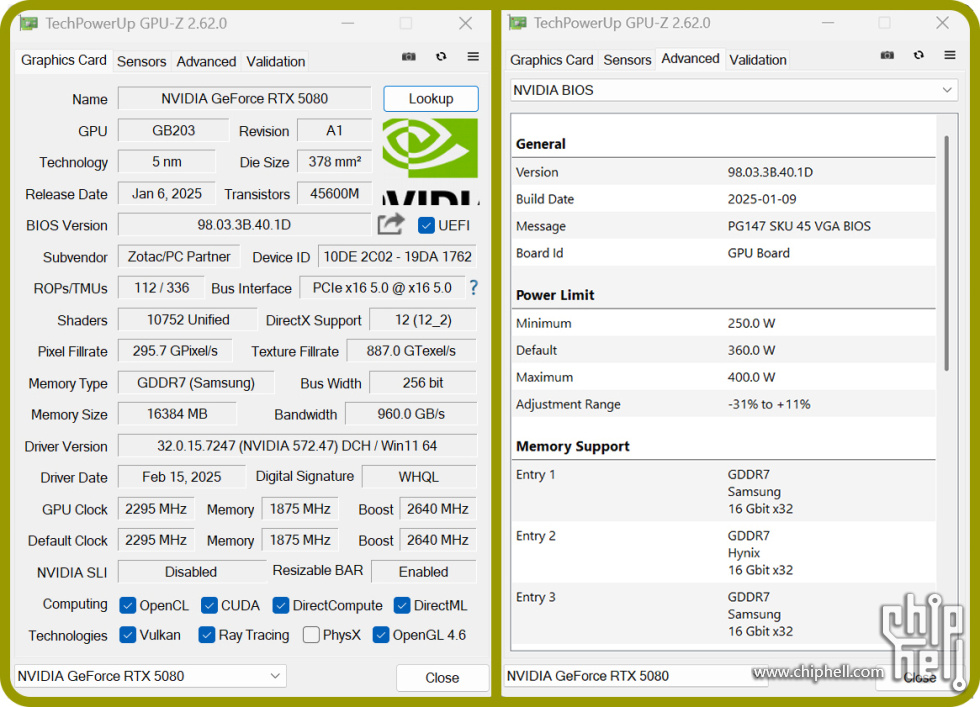Click the question mark next to Bus Interface
The height and width of the screenshot is (707, 980).
click(x=474, y=288)
